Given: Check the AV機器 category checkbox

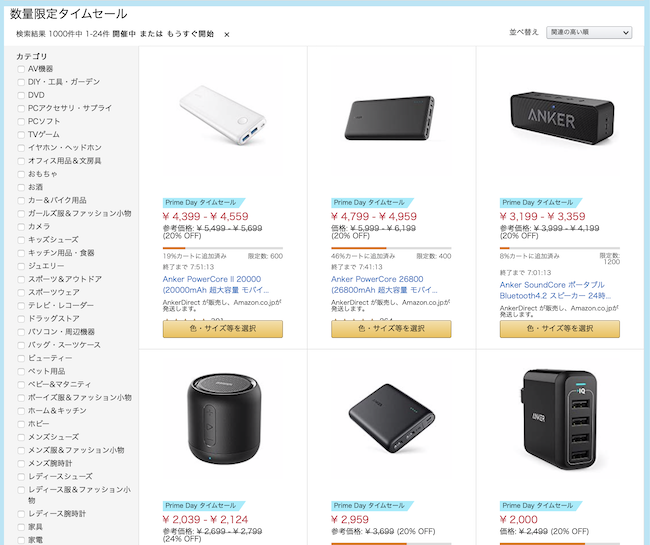Looking at the screenshot, I should [x=21, y=69].
